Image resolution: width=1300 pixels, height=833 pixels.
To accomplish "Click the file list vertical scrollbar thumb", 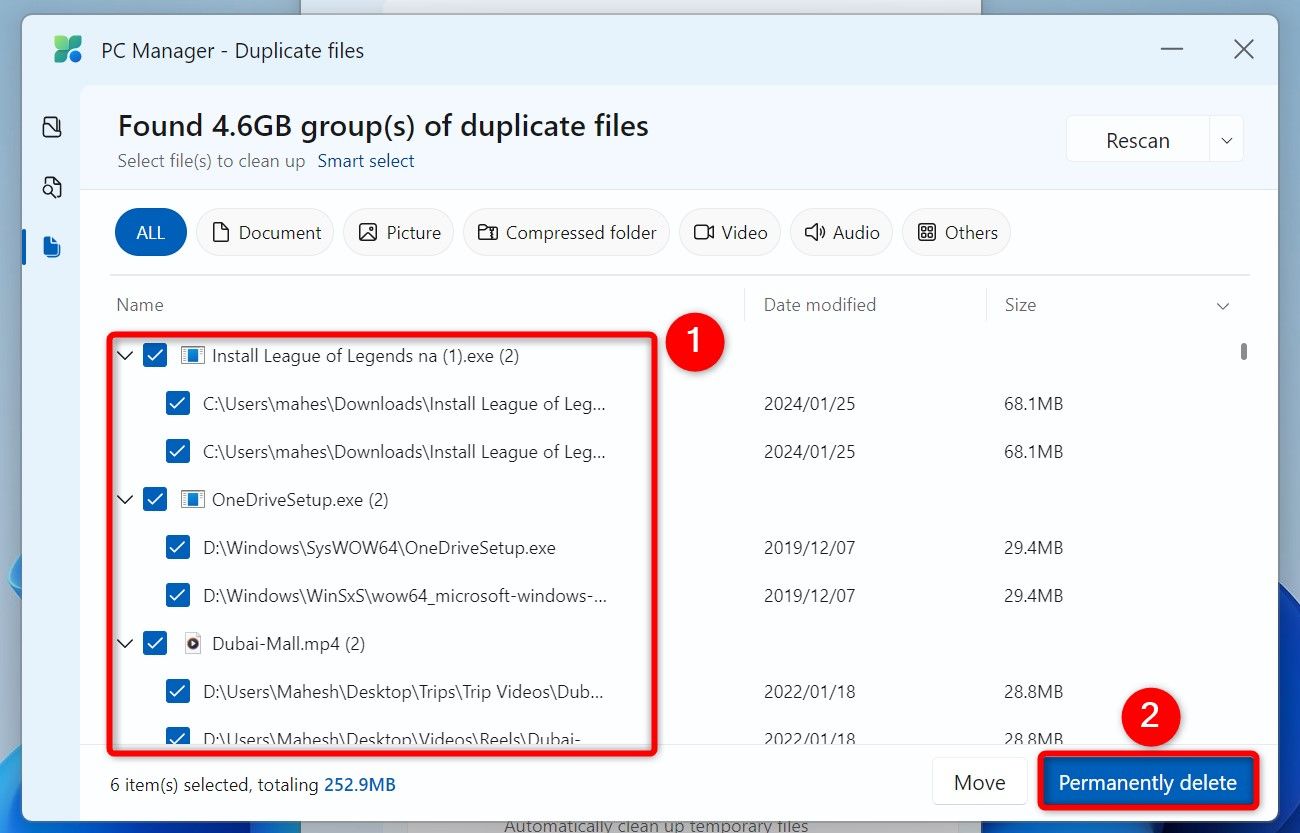I will 1244,352.
